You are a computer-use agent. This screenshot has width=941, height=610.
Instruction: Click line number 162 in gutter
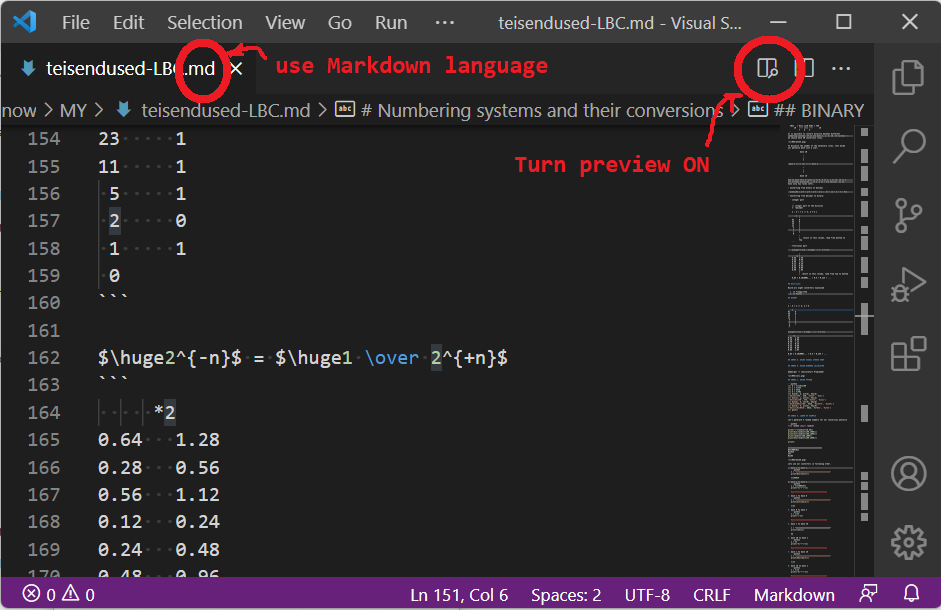pos(44,358)
